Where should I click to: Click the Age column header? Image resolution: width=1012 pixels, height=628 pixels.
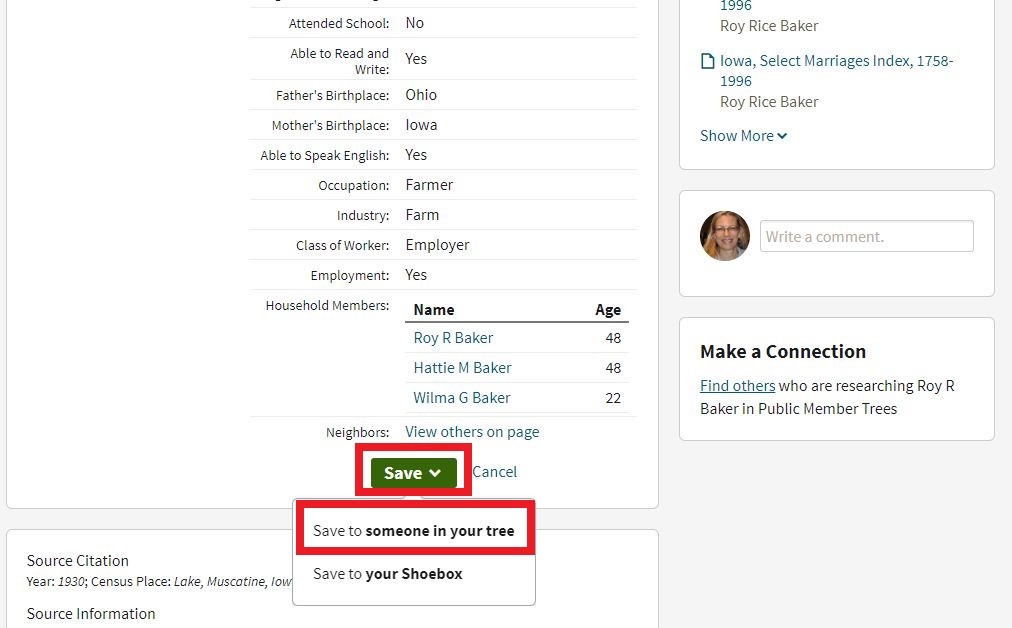608,310
